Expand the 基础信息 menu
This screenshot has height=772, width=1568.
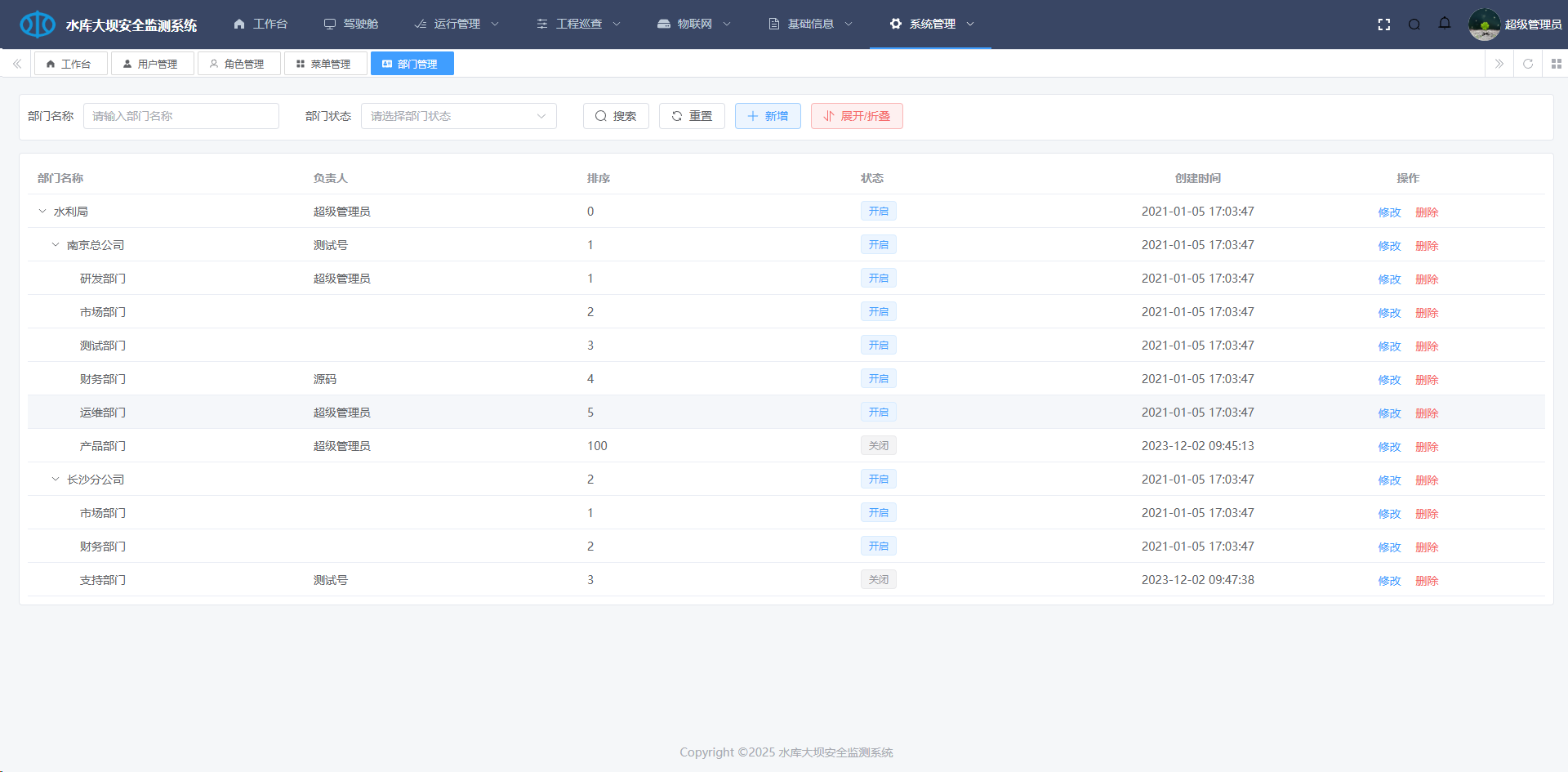(x=810, y=25)
